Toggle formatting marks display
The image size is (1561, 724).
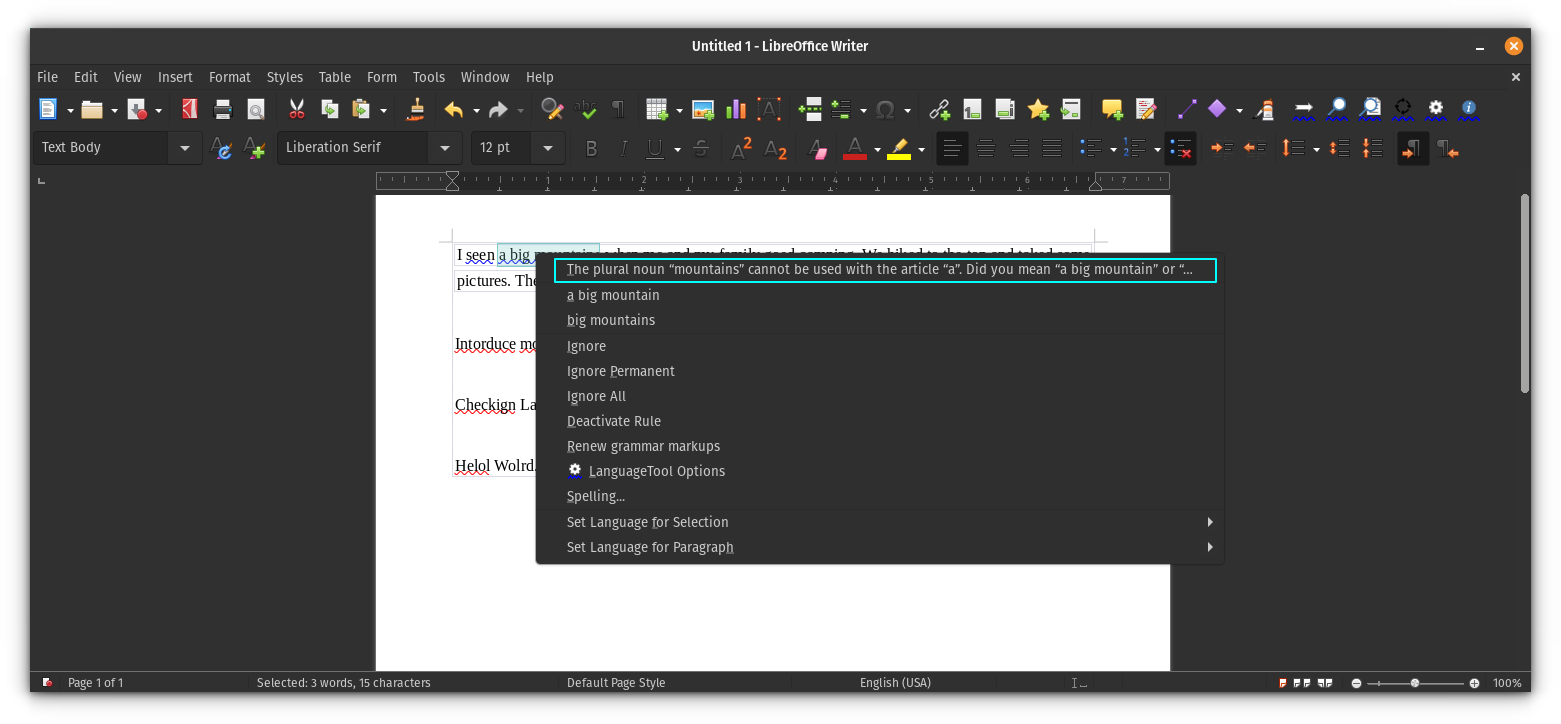(617, 109)
